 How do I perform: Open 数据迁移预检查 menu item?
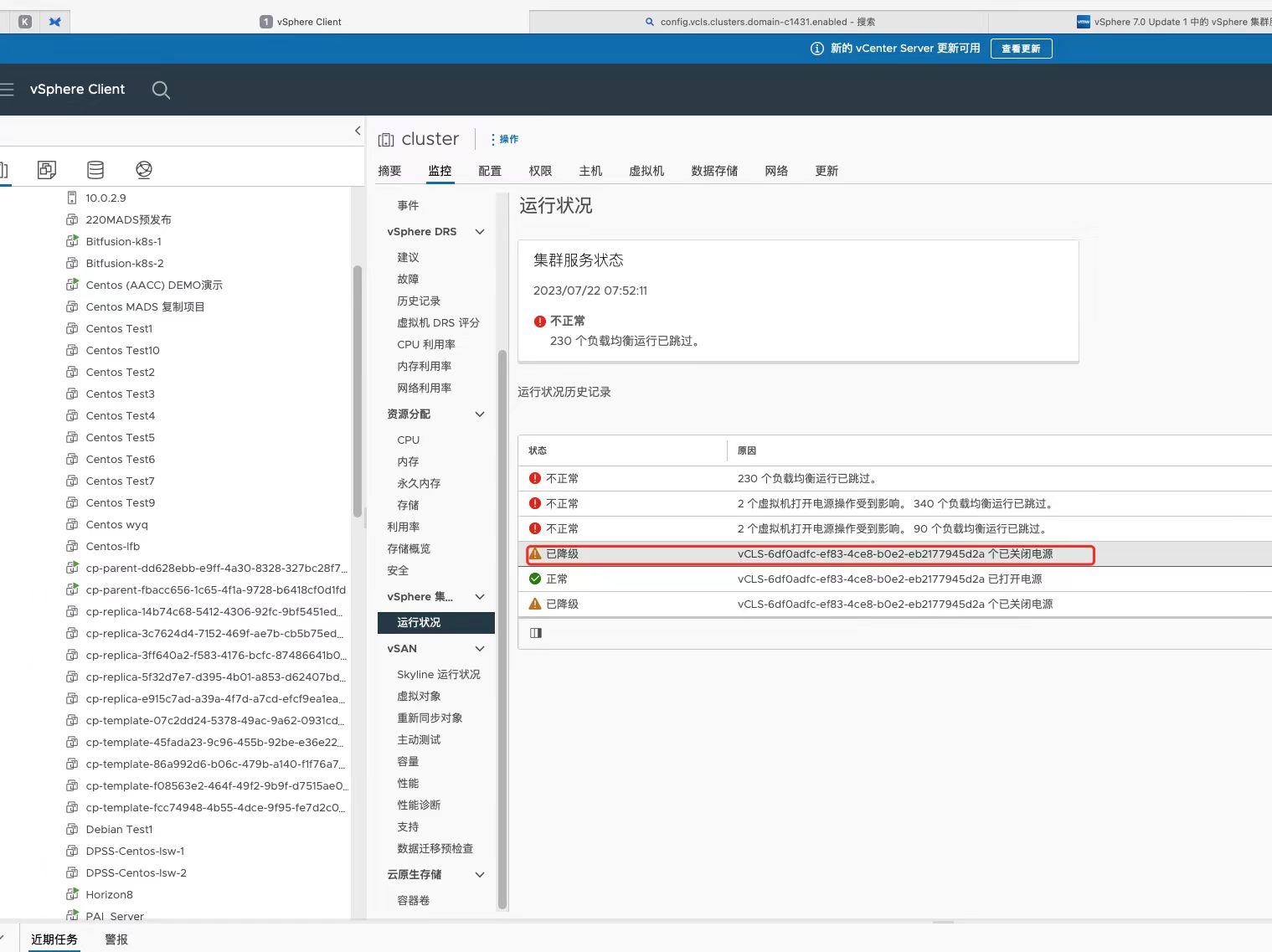point(435,848)
